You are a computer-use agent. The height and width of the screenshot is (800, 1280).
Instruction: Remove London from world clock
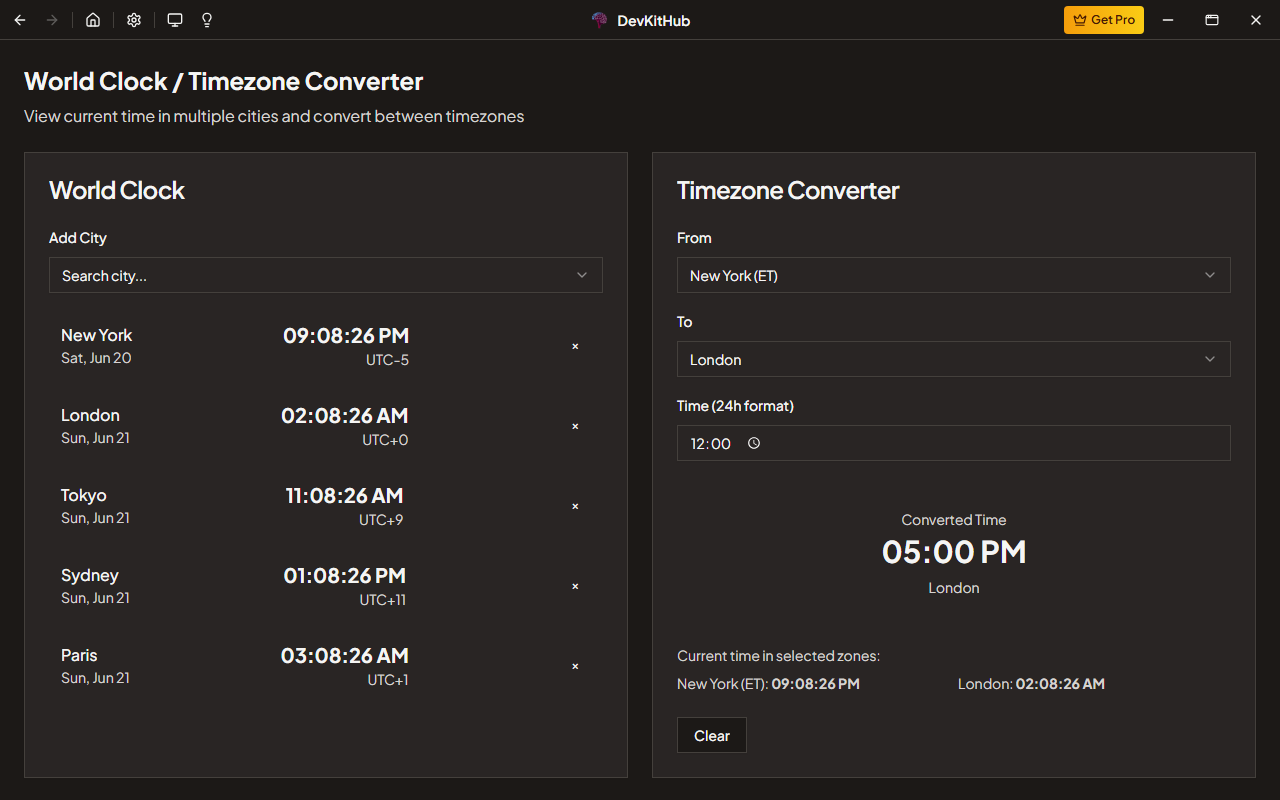pyautogui.click(x=575, y=426)
